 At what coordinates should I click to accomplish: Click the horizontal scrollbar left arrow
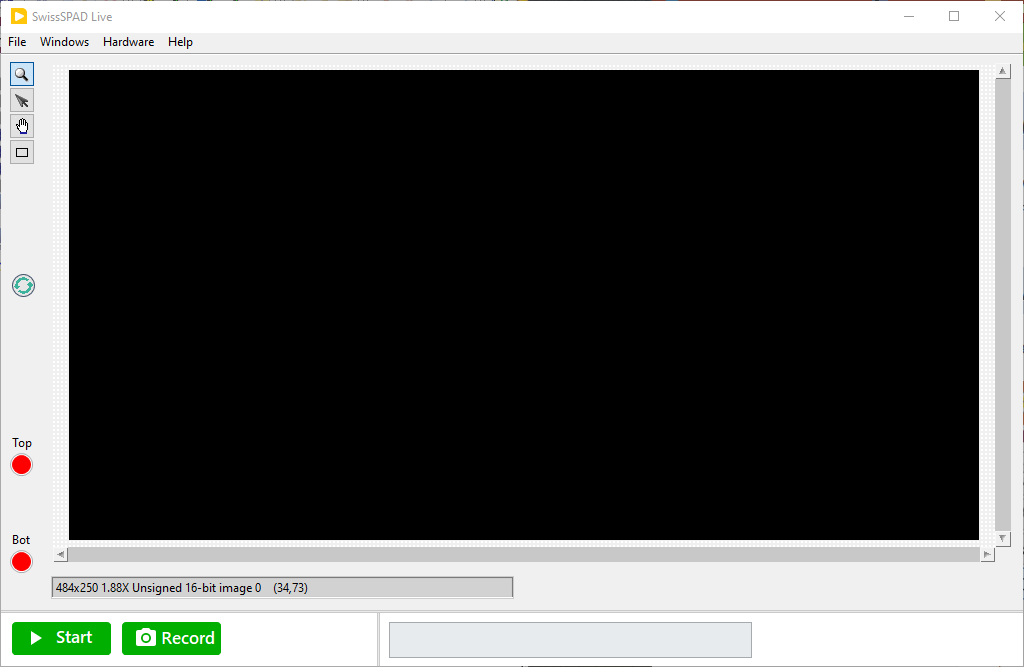pos(60,555)
